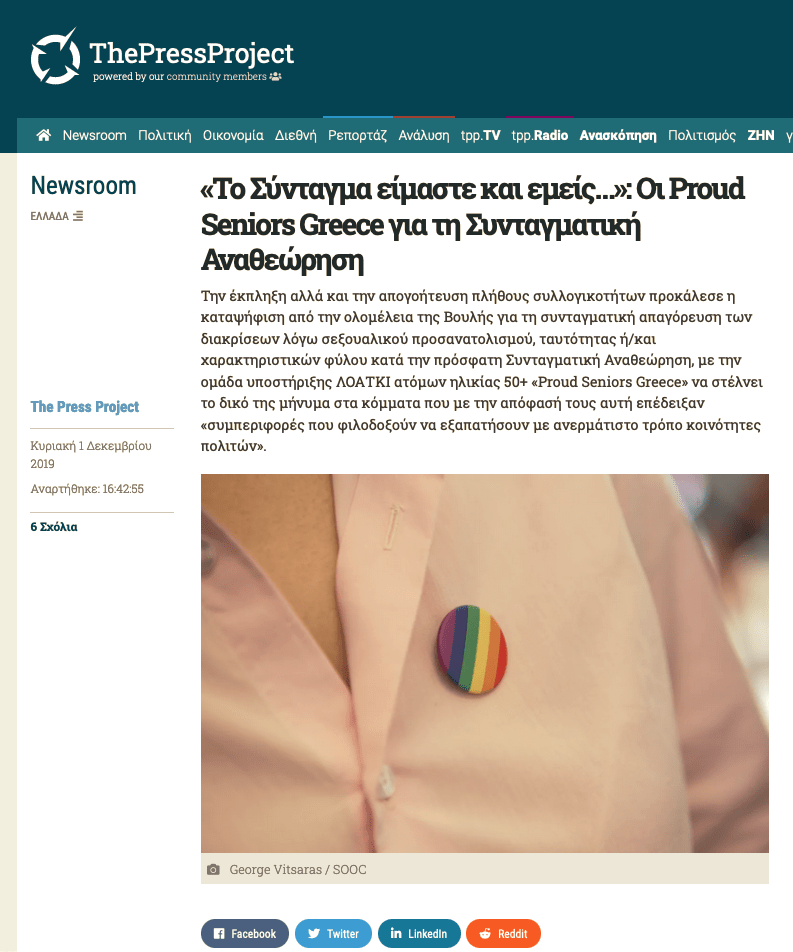Click the camera icon in photo caption
This screenshot has width=793, height=952.
[213, 869]
